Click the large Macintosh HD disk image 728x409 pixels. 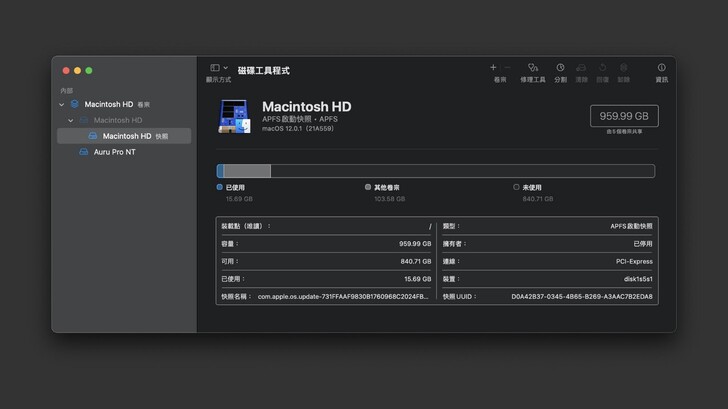[x=234, y=116]
